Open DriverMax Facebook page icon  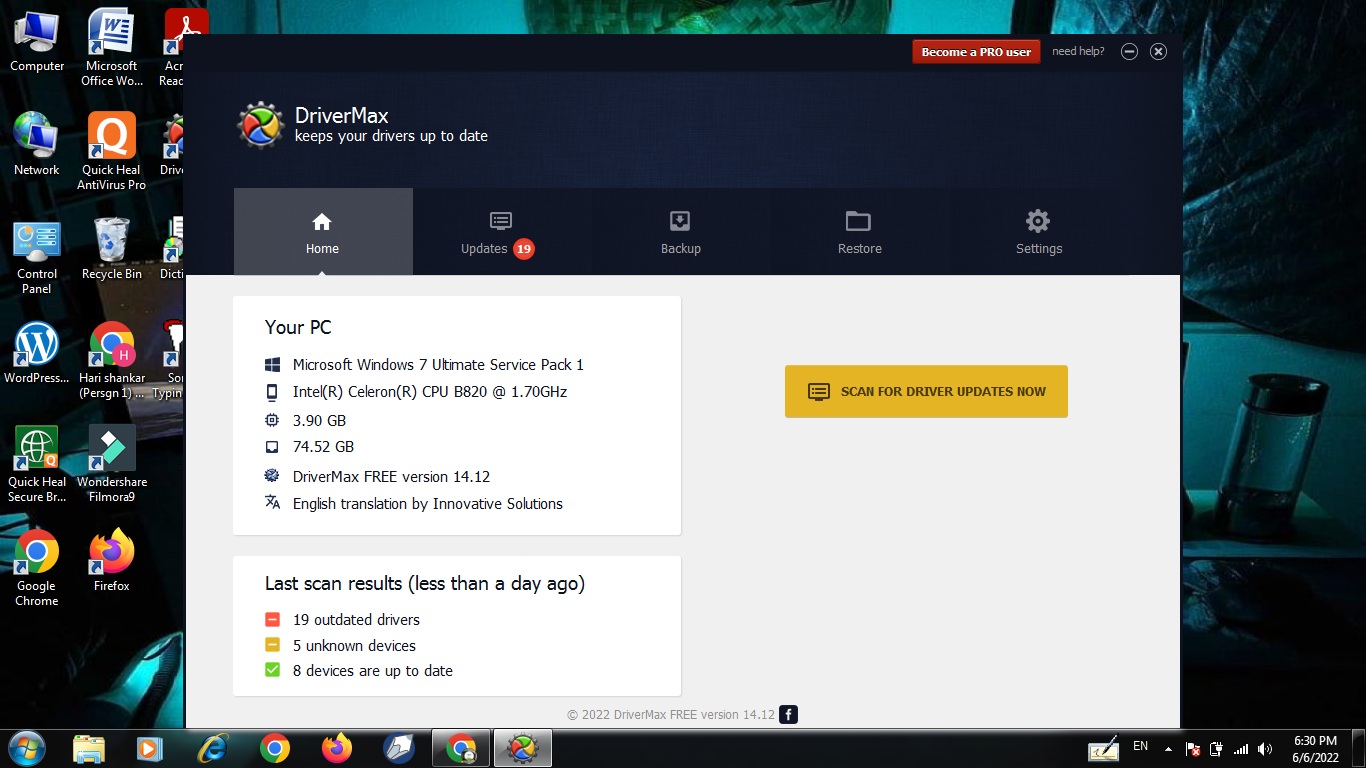788,714
